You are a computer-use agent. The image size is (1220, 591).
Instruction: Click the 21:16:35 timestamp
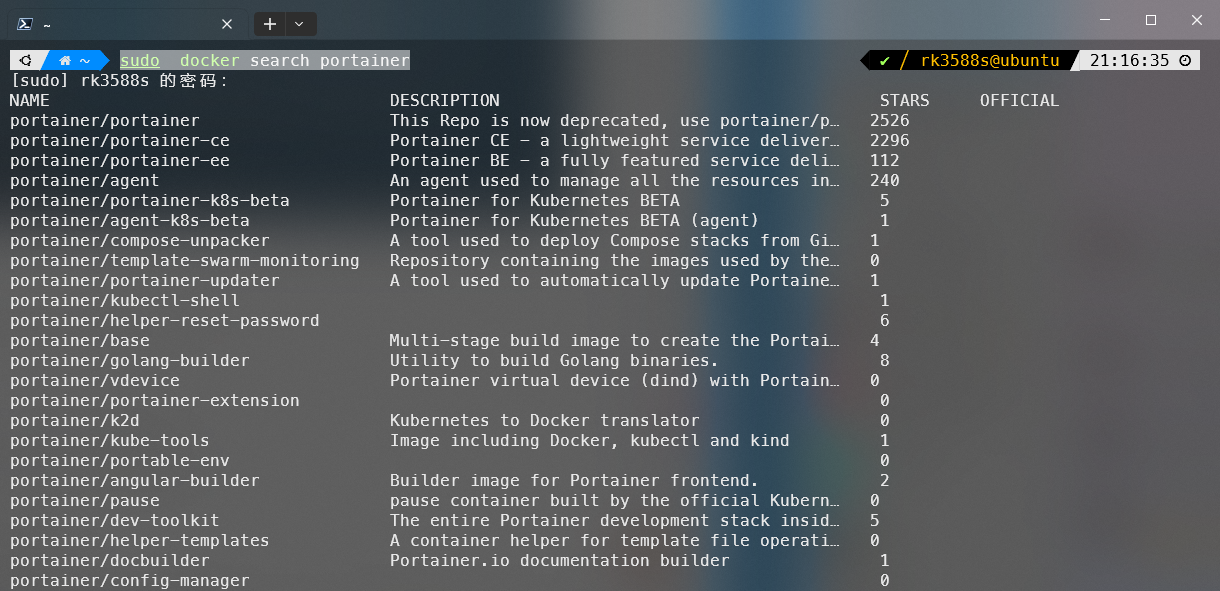coord(1129,61)
